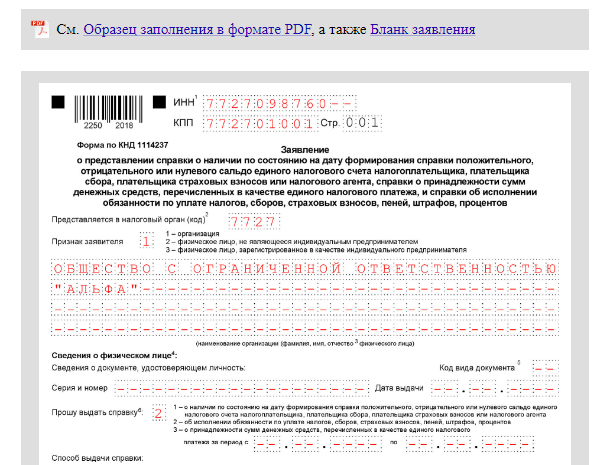Click caption "наименование организации (фамилия, имя, отчество физического лица)"
Viewport: 606px width, 465px height.
pyautogui.click(x=305, y=343)
